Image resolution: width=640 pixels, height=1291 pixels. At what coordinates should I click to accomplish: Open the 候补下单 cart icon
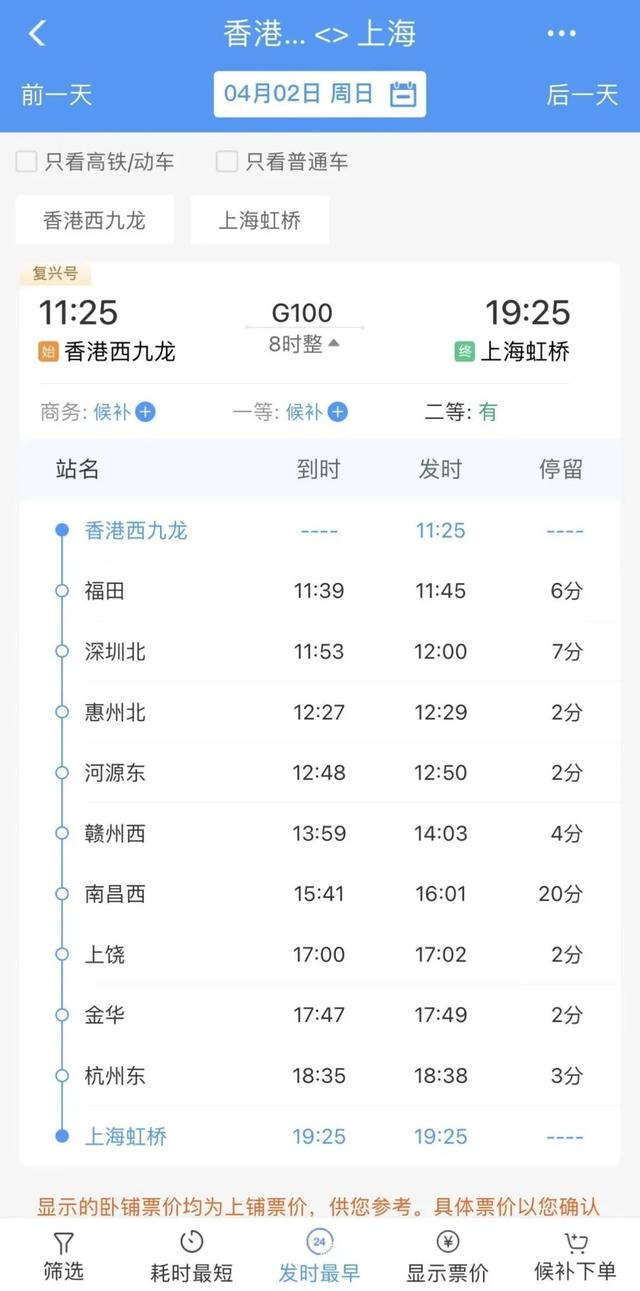pyautogui.click(x=575, y=1243)
